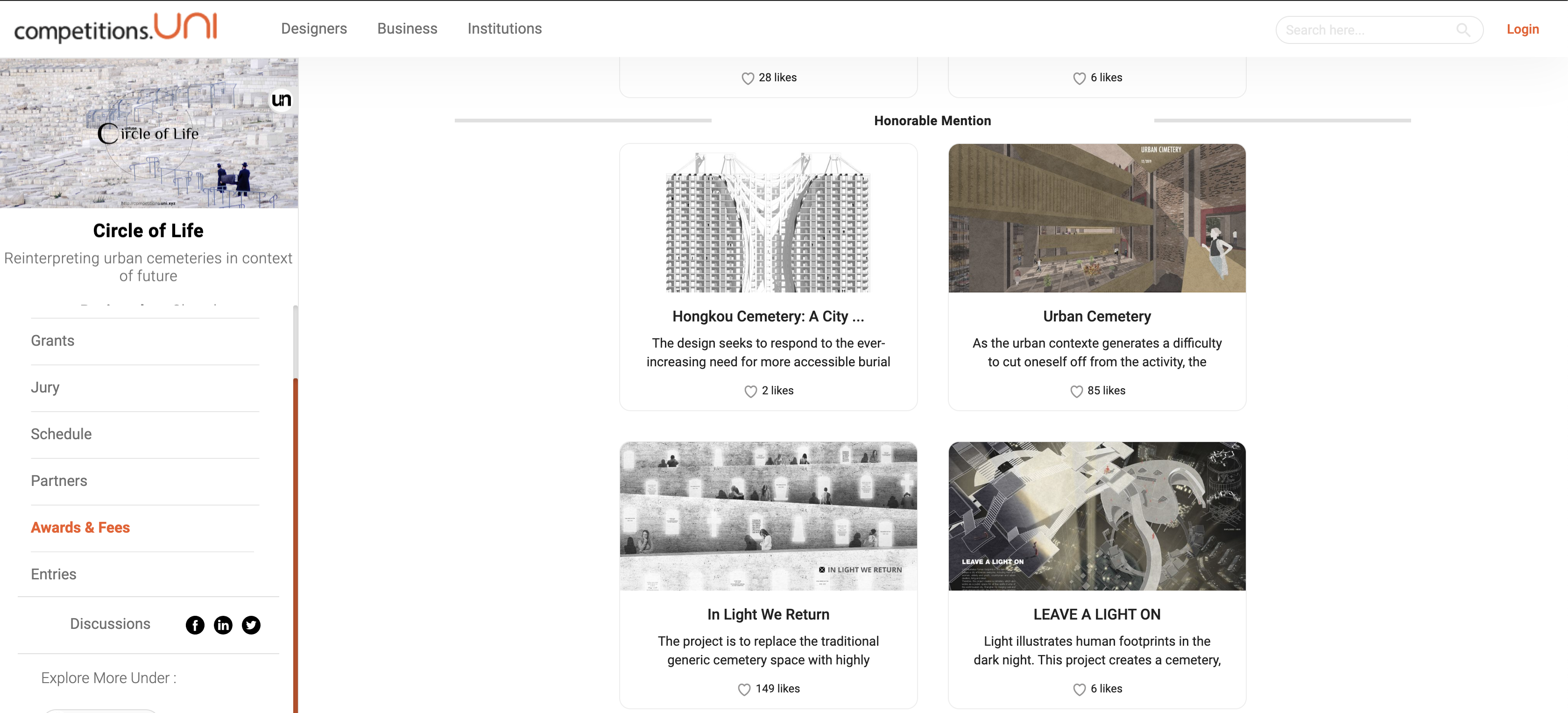Click the sidebar orange scrollbar

[296, 545]
